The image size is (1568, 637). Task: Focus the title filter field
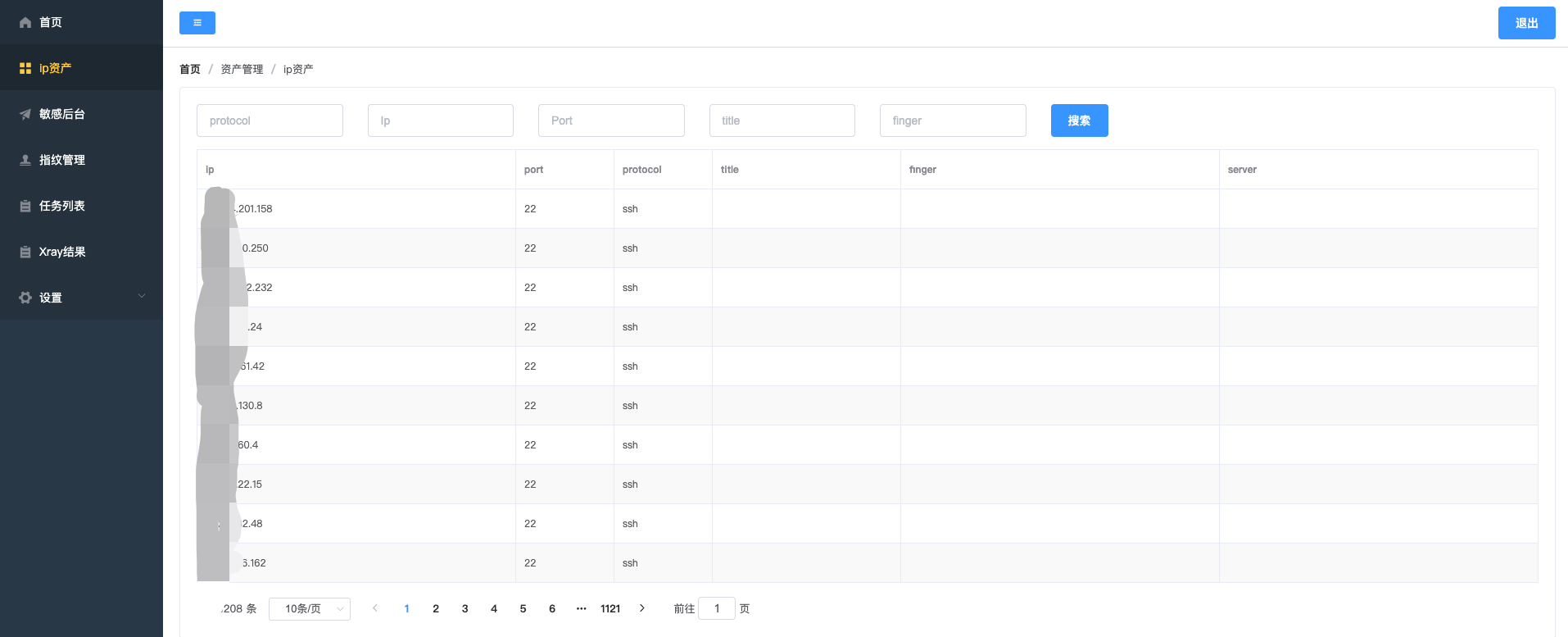pyautogui.click(x=782, y=121)
